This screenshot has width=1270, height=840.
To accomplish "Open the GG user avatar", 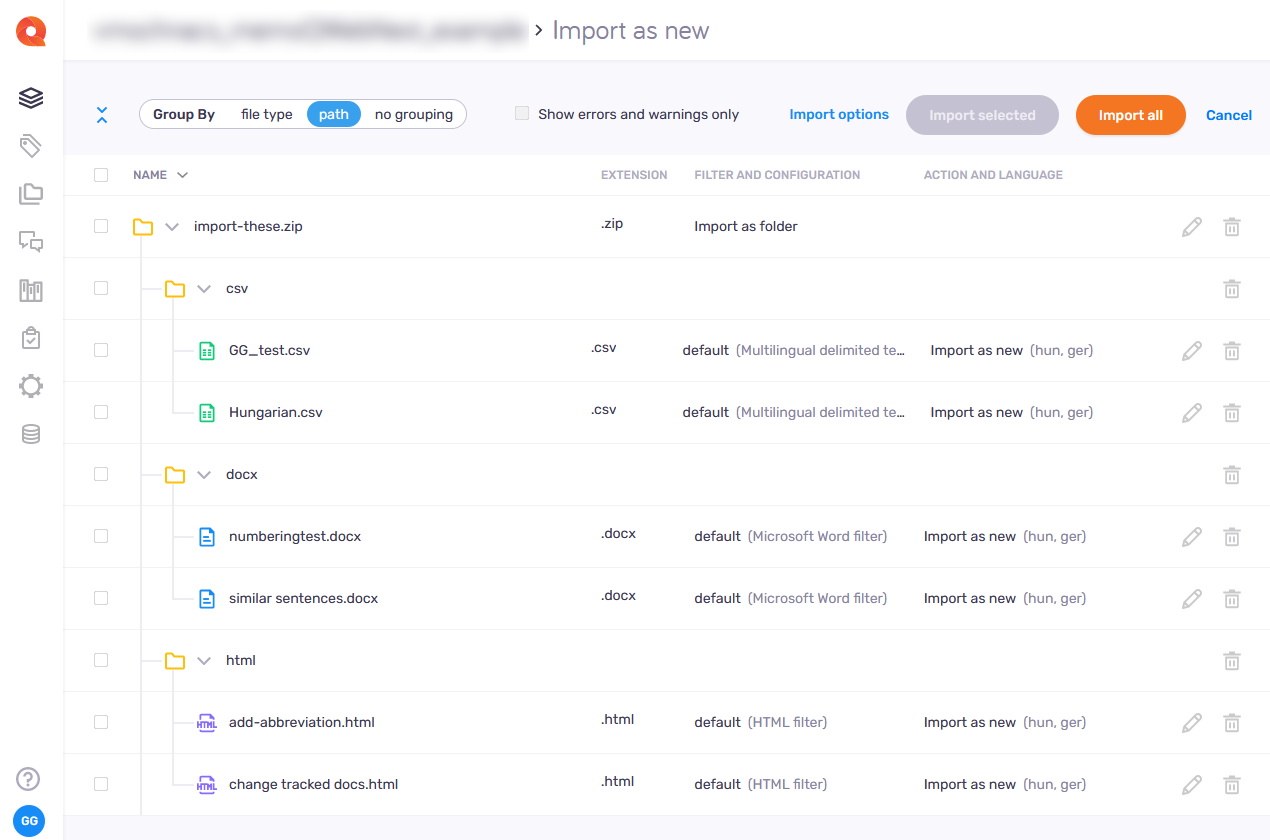I will [x=30, y=821].
